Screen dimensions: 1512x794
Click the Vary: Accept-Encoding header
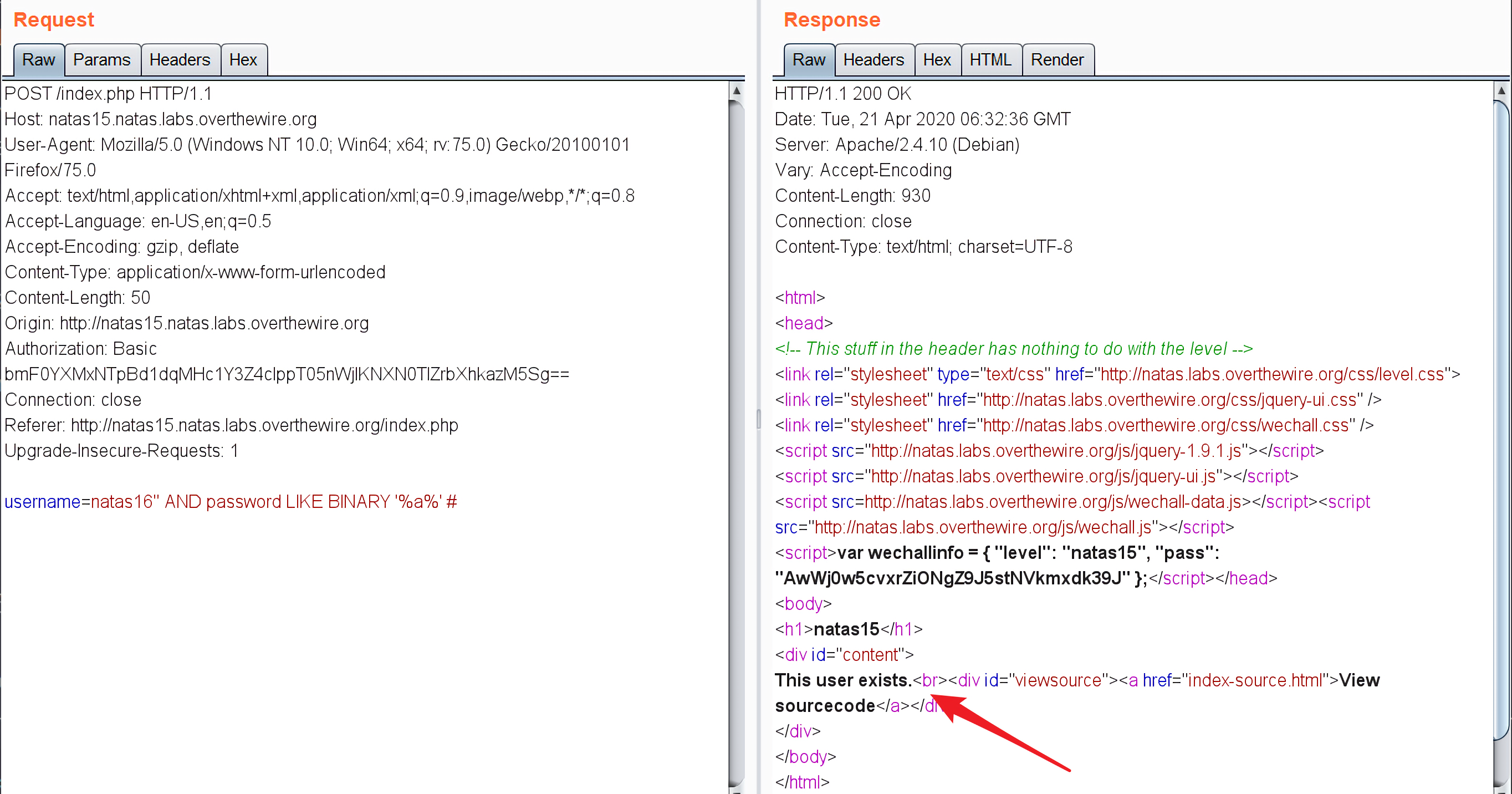(864, 170)
